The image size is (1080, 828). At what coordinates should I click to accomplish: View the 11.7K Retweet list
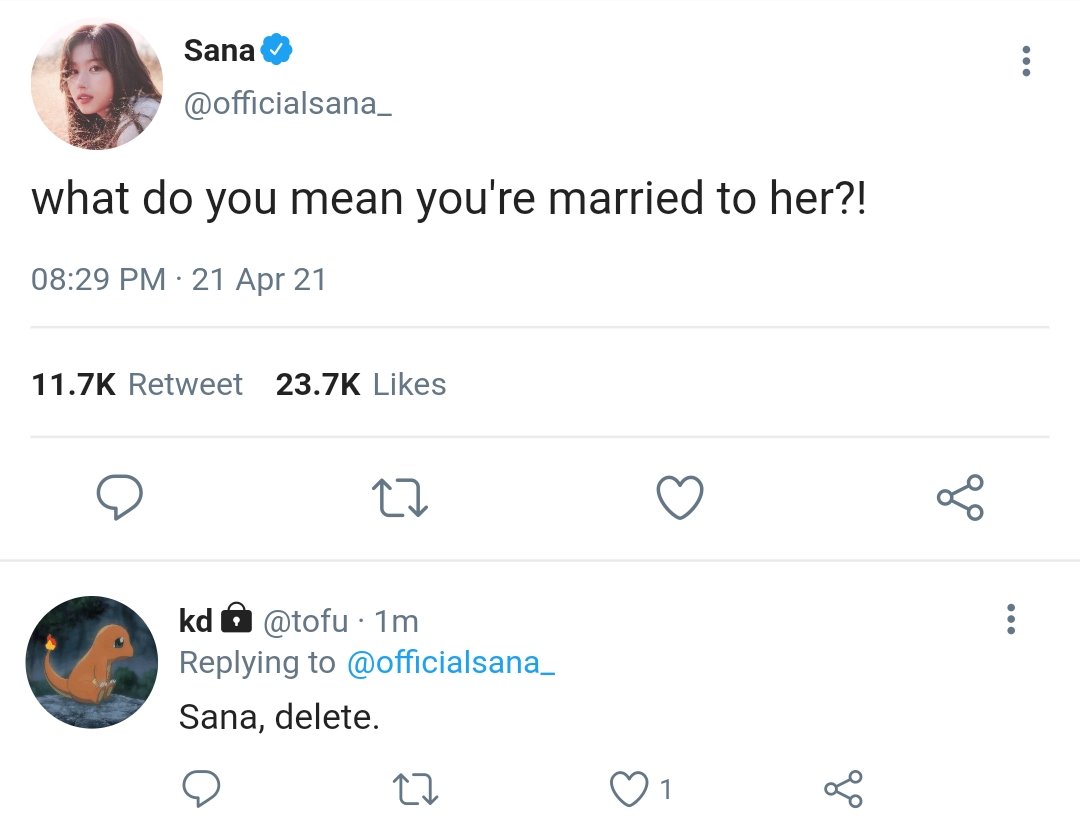click(x=137, y=384)
